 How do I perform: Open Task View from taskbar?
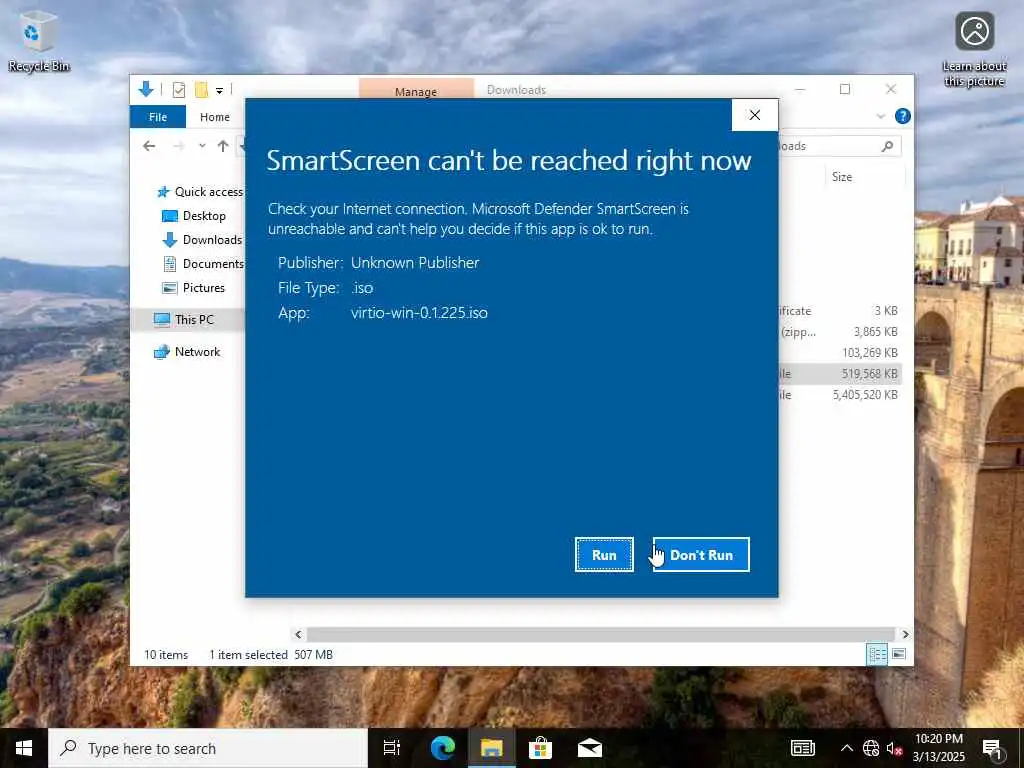click(392, 748)
